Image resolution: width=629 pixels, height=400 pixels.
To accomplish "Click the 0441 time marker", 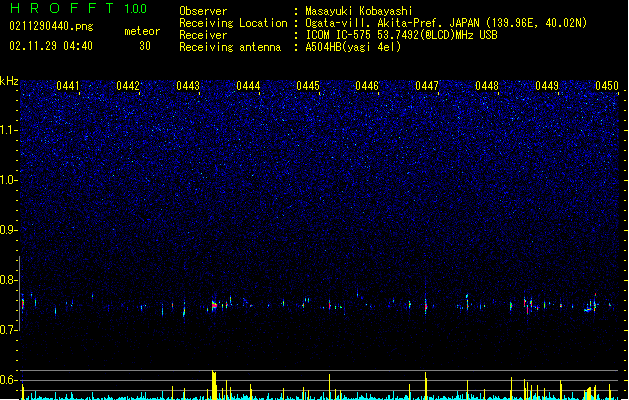I will click(68, 86).
